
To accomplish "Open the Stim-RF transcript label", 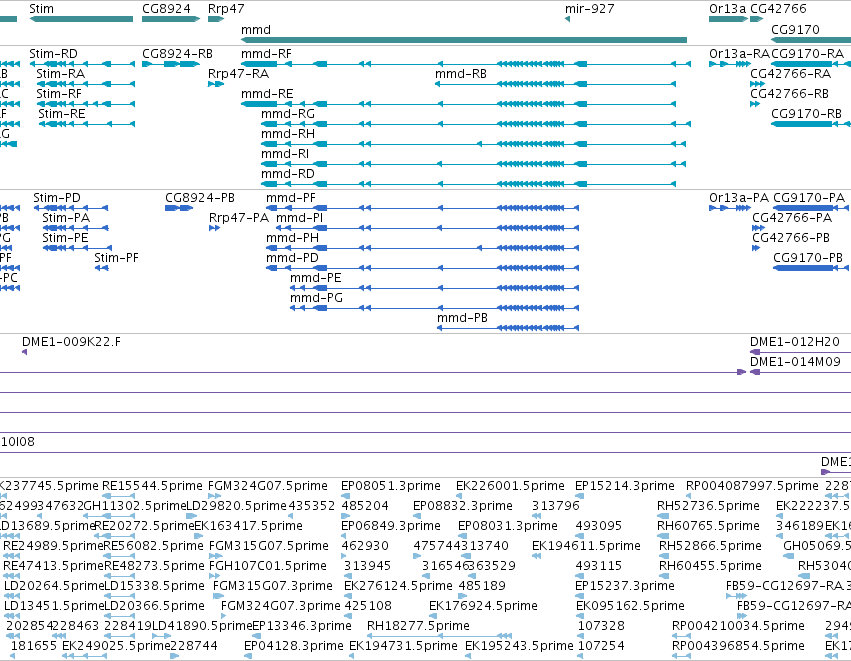I will [x=59, y=94].
